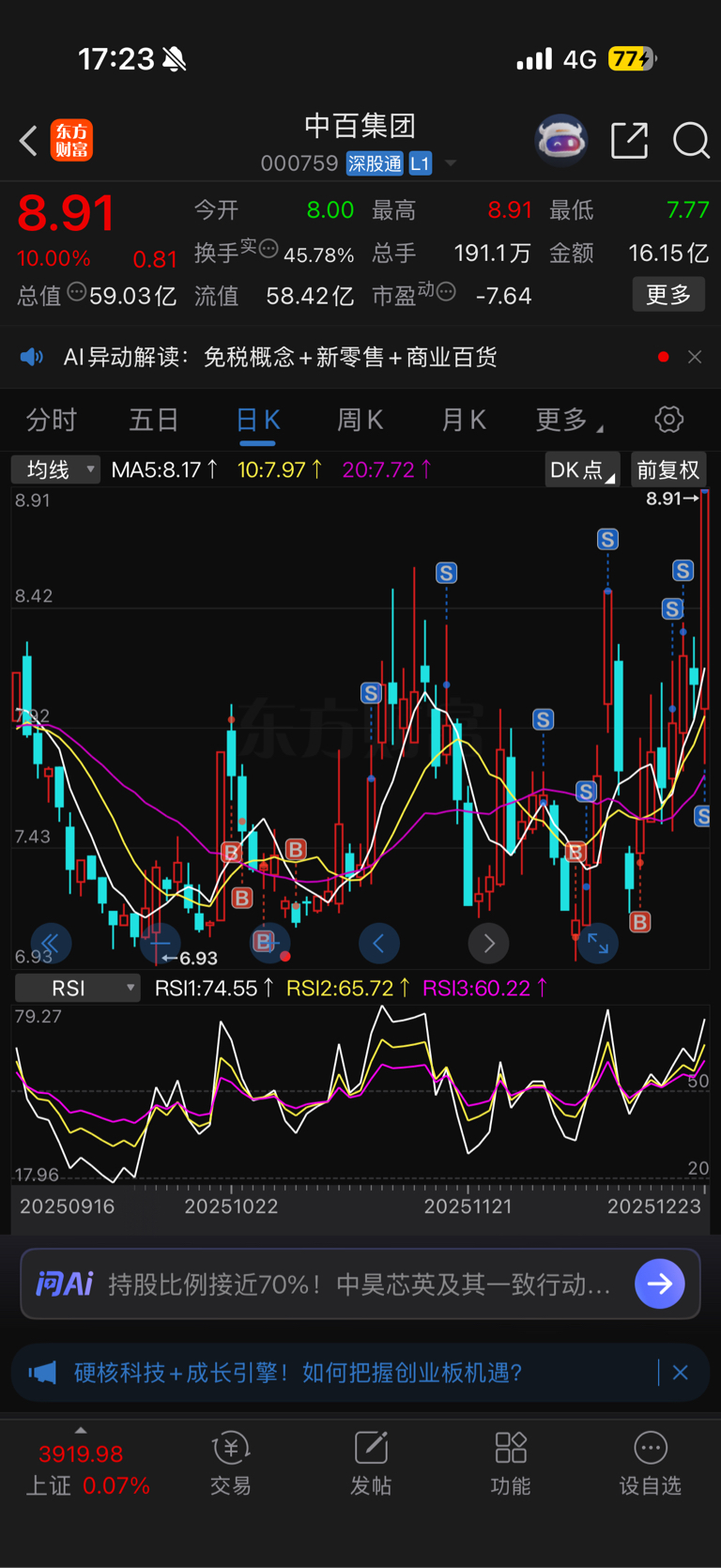Tap the 问AI question input field

click(360, 1284)
